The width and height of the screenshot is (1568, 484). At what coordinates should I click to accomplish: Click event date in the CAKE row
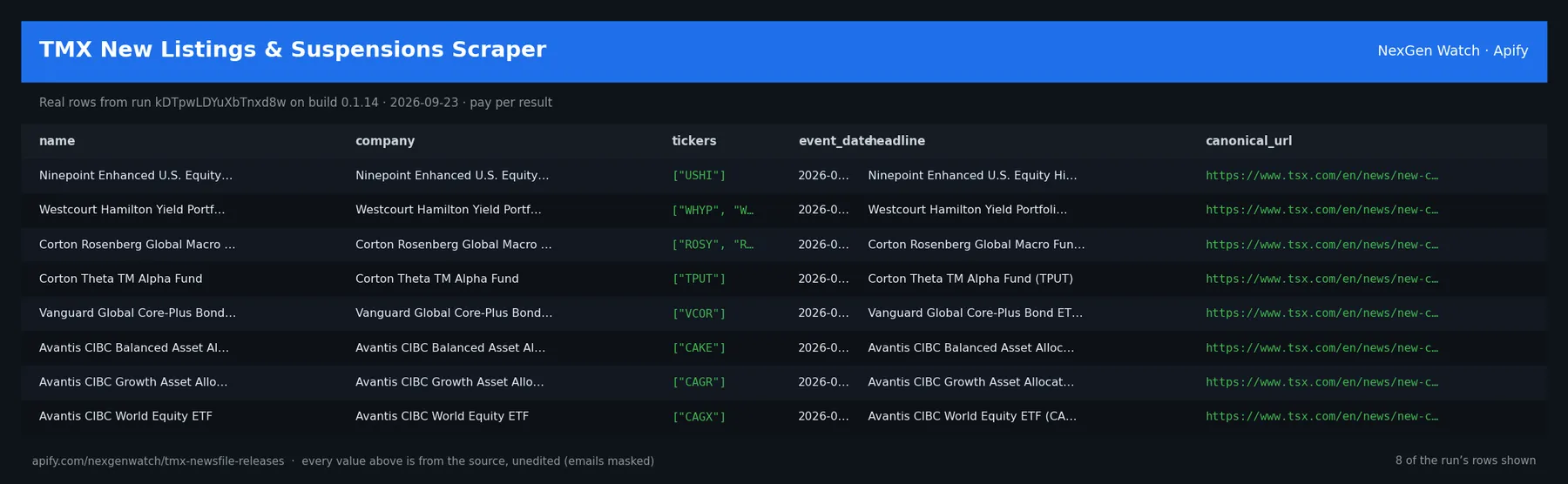(823, 347)
